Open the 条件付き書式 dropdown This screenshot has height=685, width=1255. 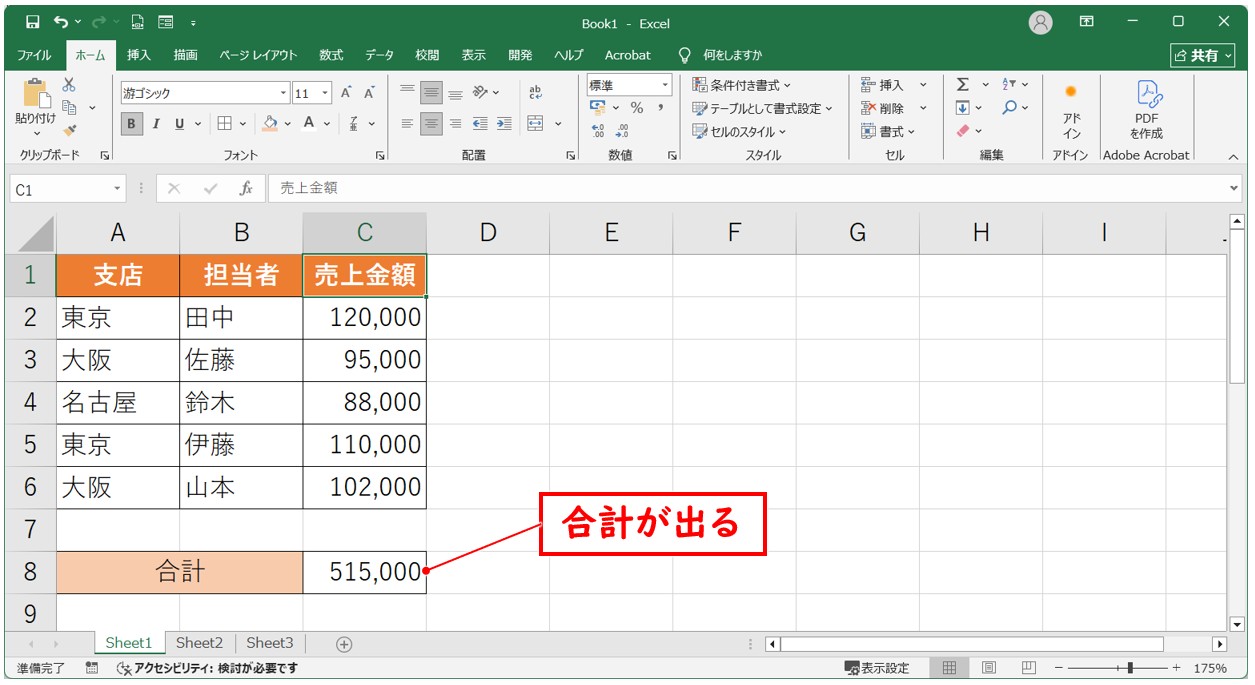tap(741, 85)
